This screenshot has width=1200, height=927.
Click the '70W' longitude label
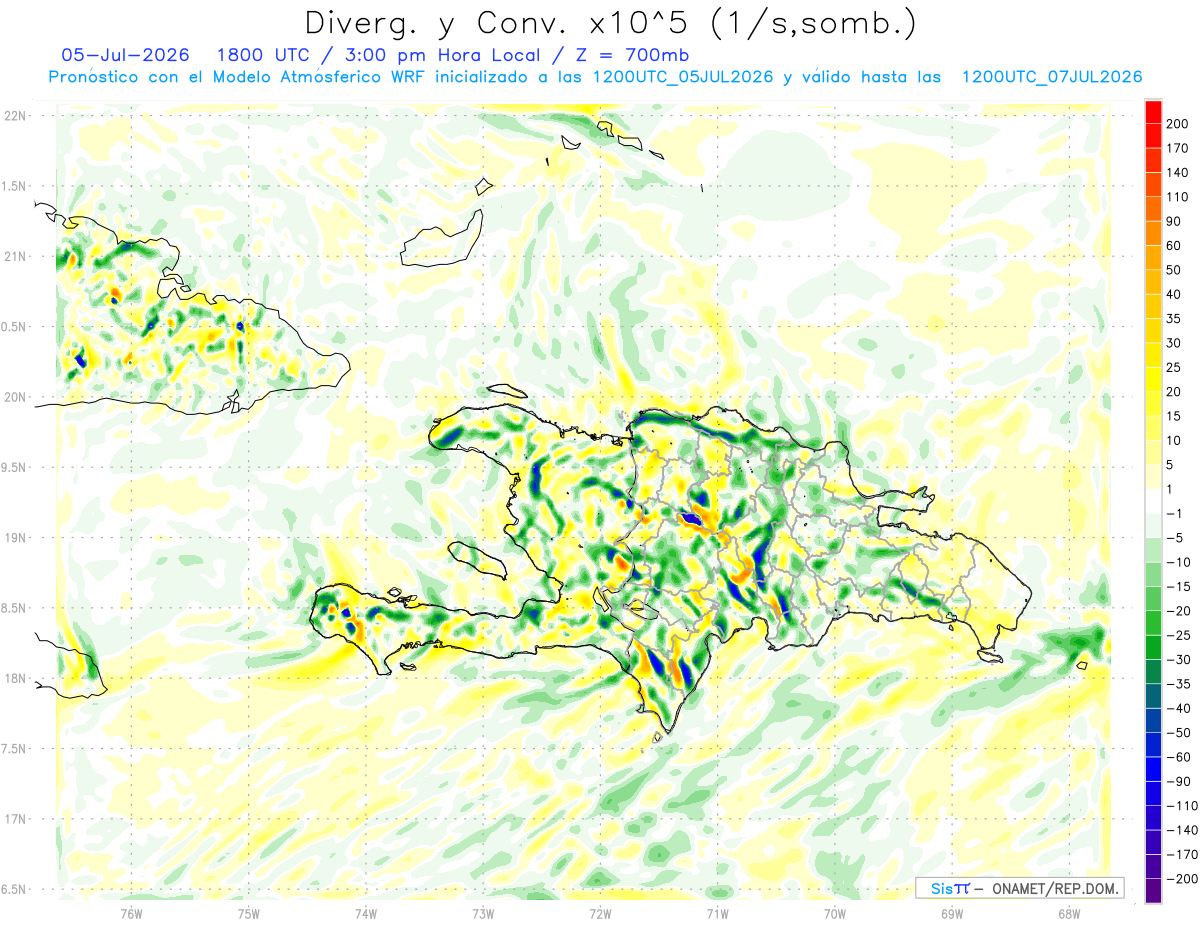click(x=834, y=913)
